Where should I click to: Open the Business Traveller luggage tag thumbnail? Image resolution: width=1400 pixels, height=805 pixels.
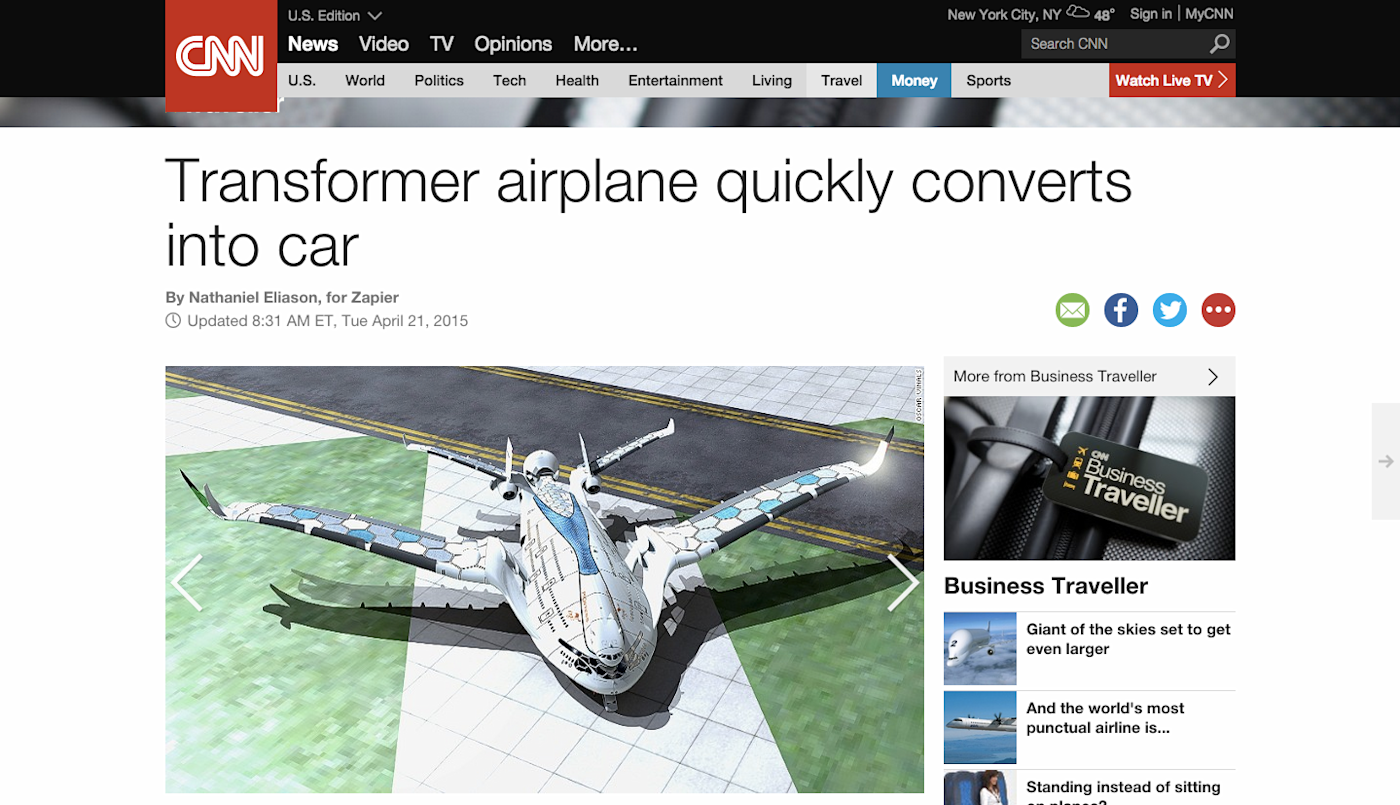(x=1089, y=478)
